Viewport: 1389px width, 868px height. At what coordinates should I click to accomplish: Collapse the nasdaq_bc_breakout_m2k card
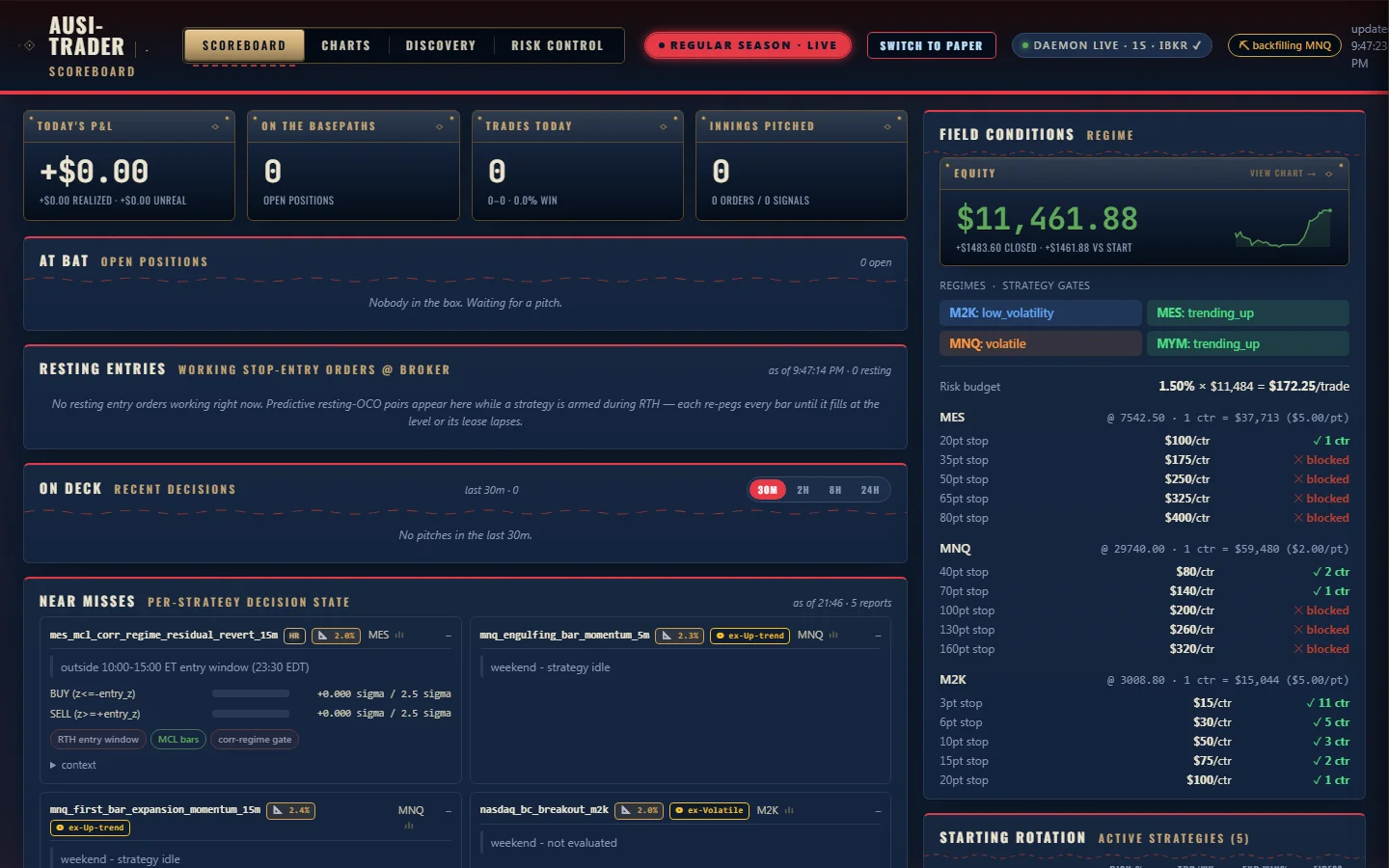[x=878, y=811]
